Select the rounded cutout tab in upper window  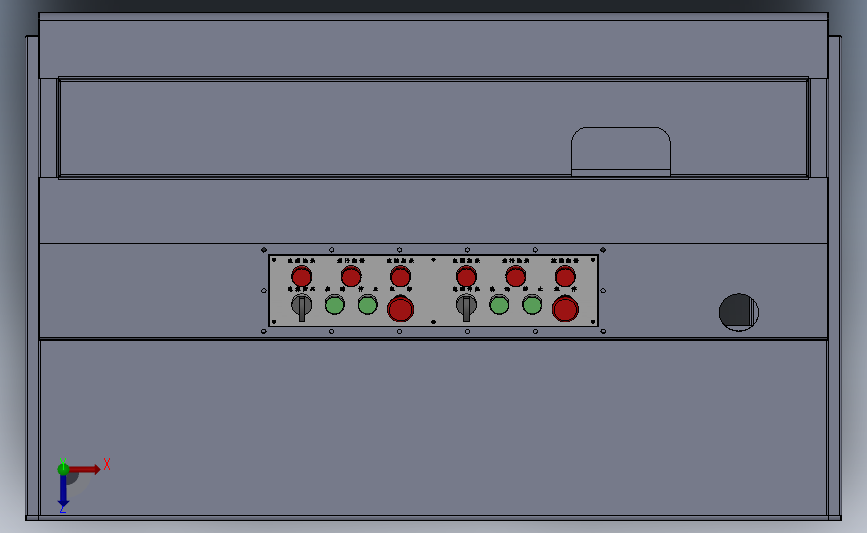pyautogui.click(x=621, y=151)
